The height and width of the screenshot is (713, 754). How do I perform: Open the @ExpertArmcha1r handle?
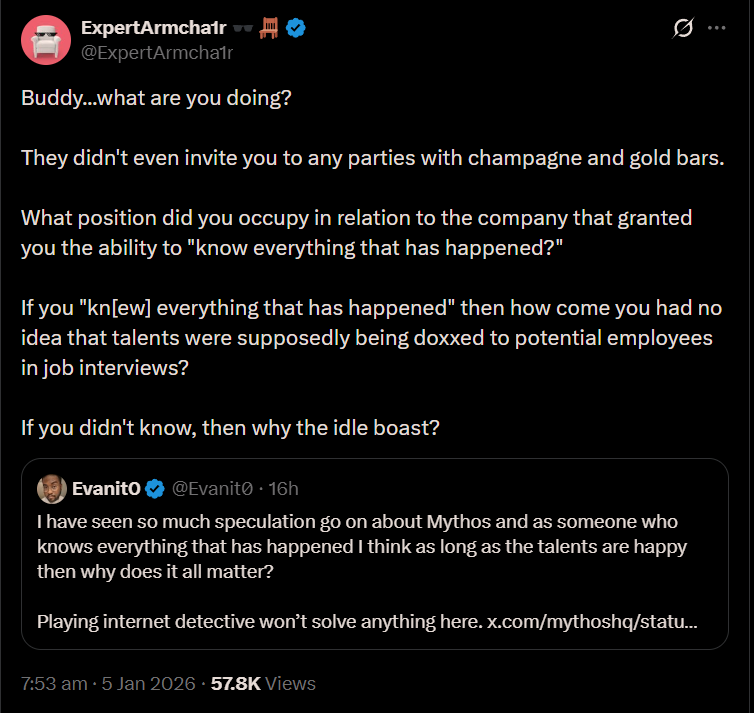point(157,52)
